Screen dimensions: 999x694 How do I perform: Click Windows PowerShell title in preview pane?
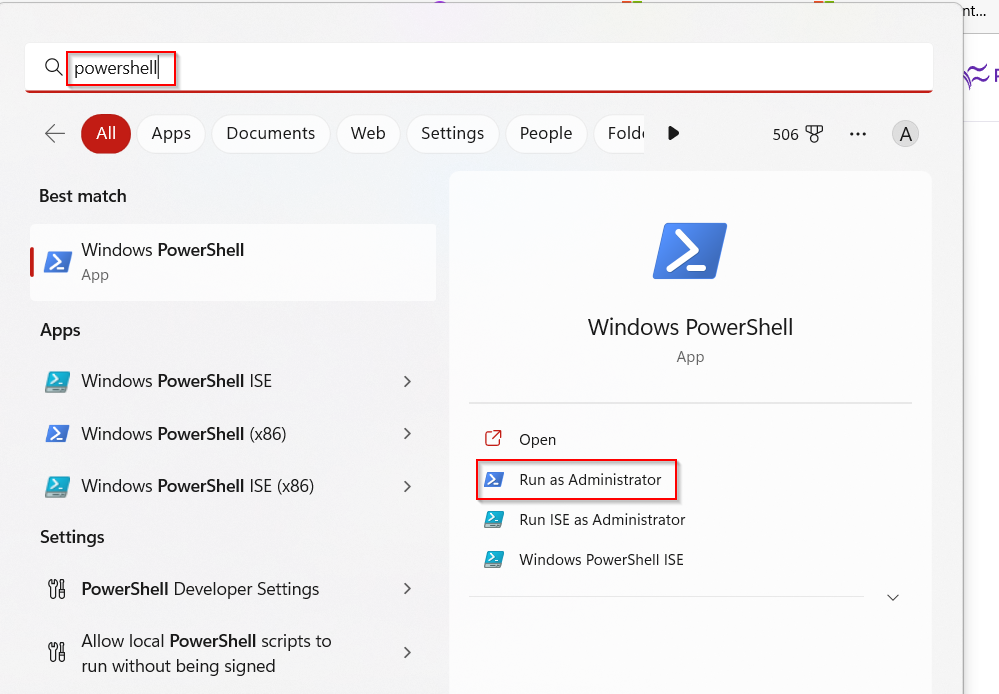point(690,327)
